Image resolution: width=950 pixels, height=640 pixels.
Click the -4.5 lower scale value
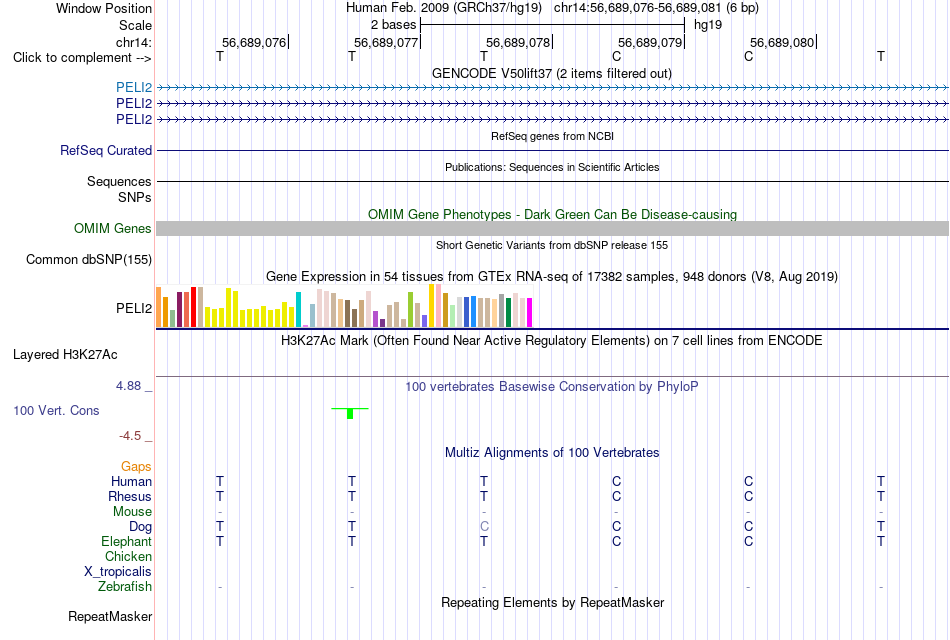point(130,436)
